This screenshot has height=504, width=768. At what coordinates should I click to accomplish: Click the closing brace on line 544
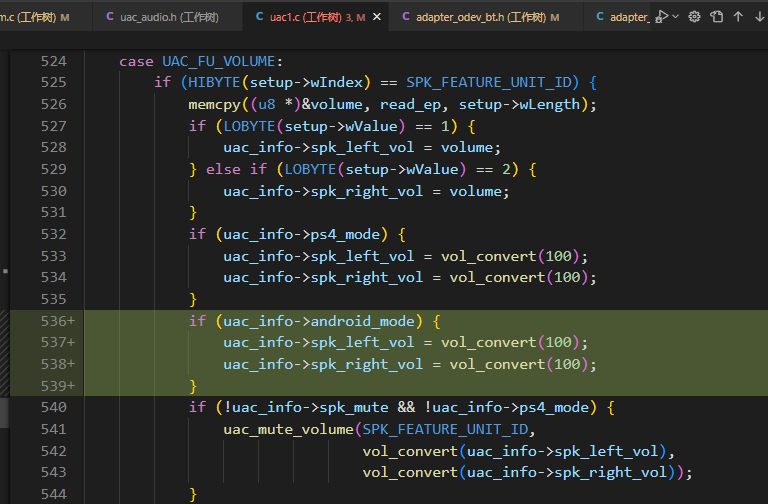coord(192,494)
